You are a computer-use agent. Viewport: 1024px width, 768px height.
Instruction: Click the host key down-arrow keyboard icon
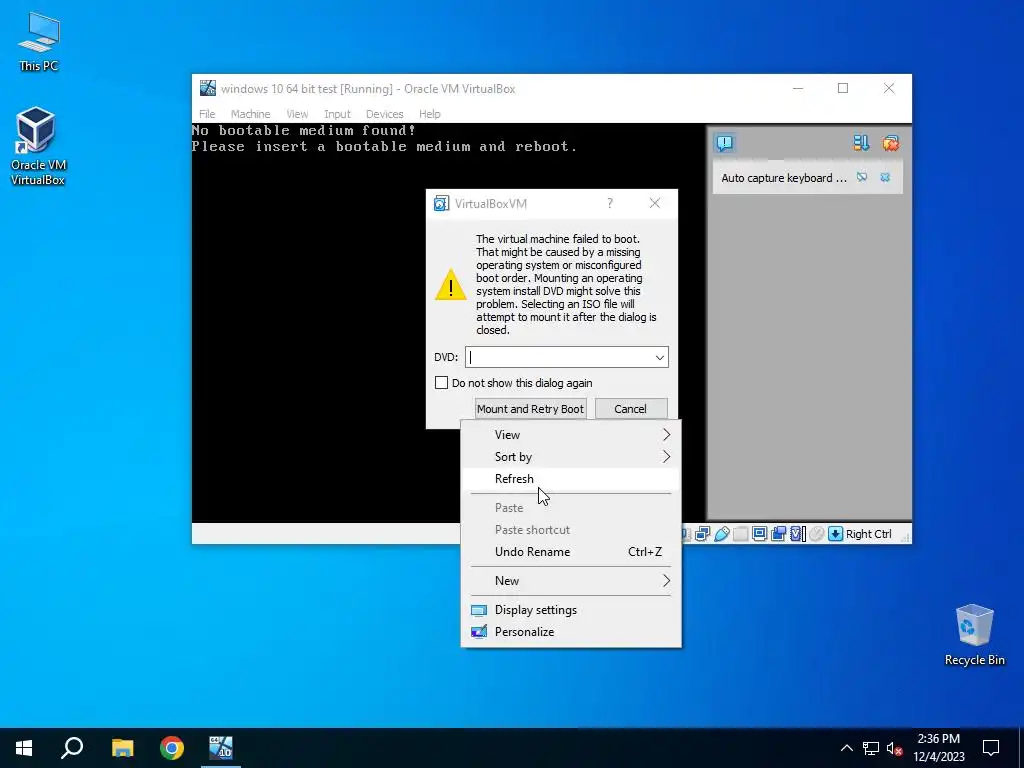coord(835,534)
